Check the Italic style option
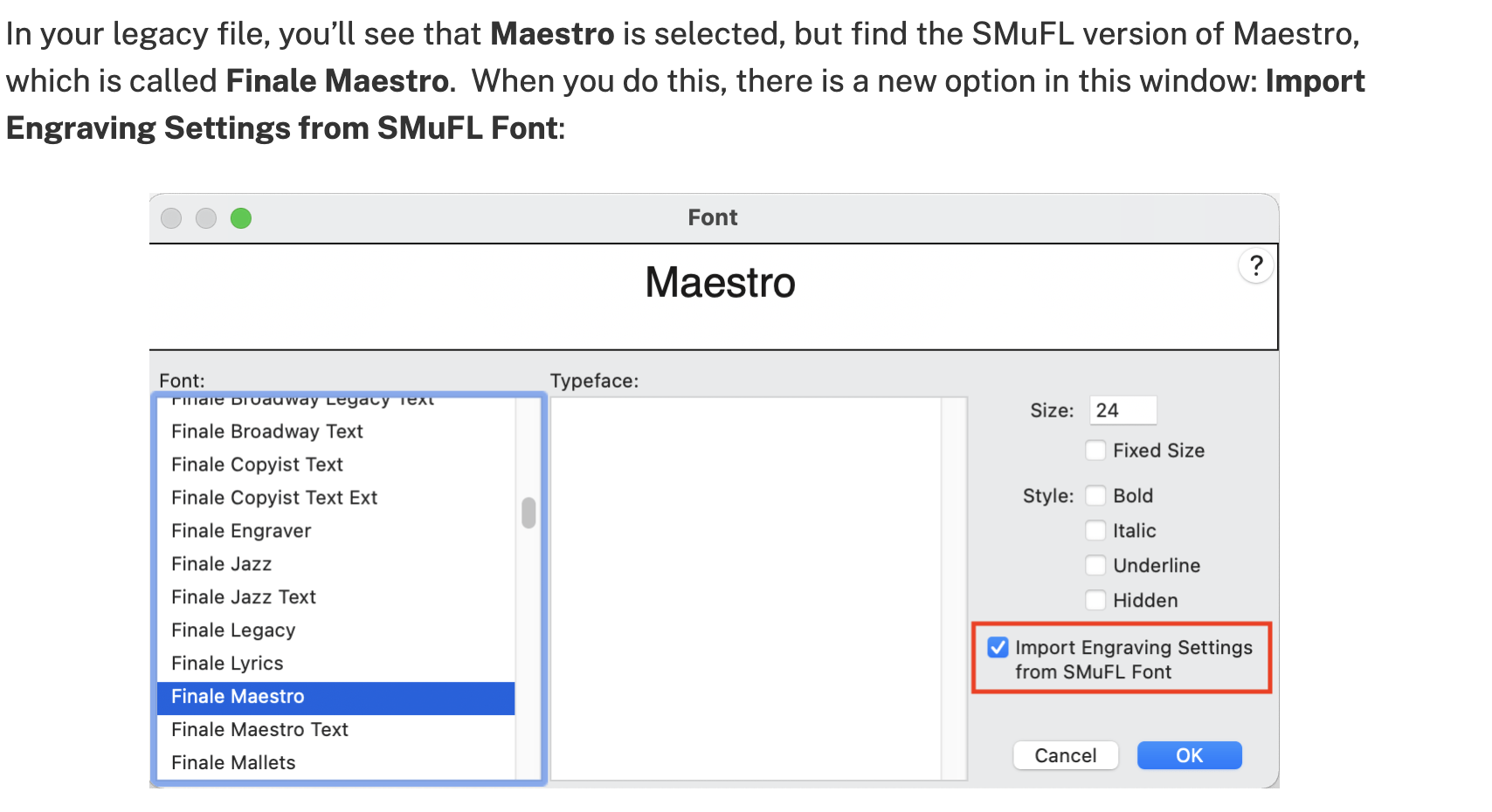Screen dimensions: 1492x812 1095,531
